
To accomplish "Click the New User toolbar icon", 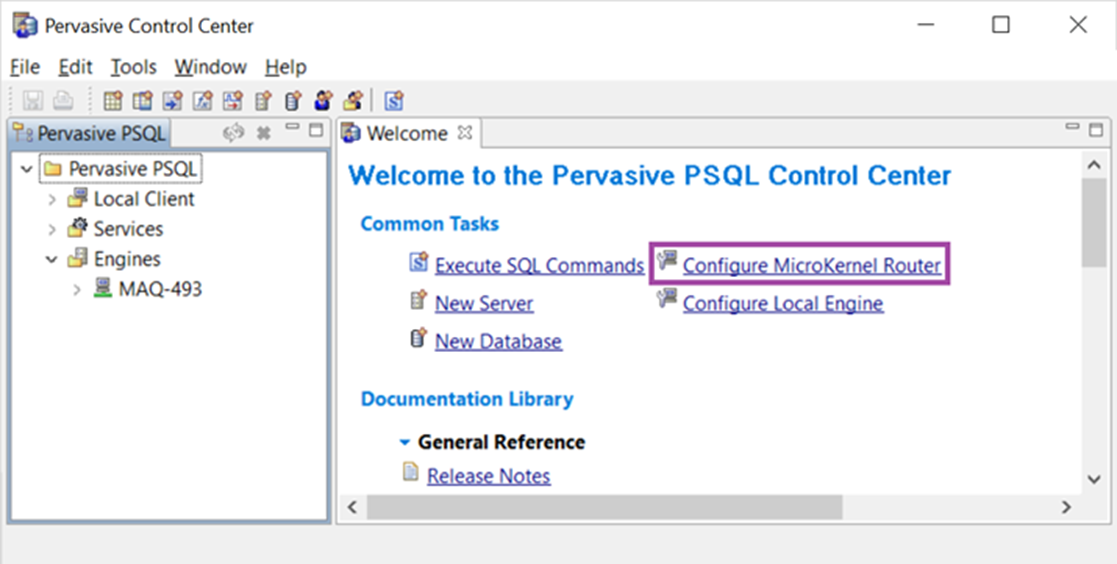I will point(323,100).
